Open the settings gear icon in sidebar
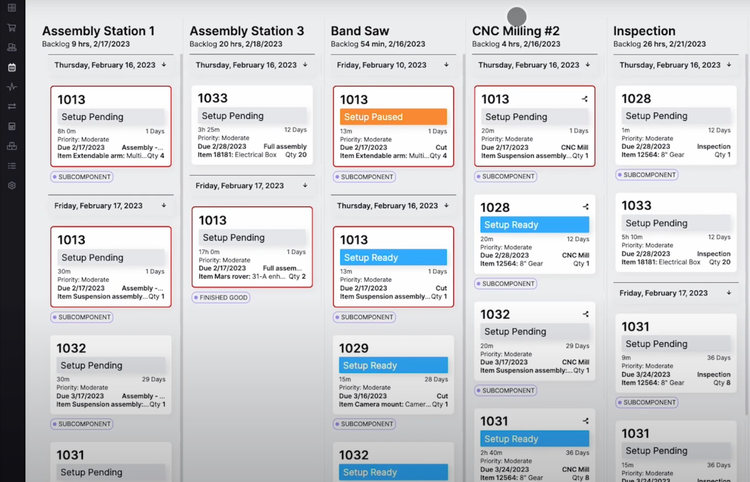The width and height of the screenshot is (750, 482). point(12,186)
